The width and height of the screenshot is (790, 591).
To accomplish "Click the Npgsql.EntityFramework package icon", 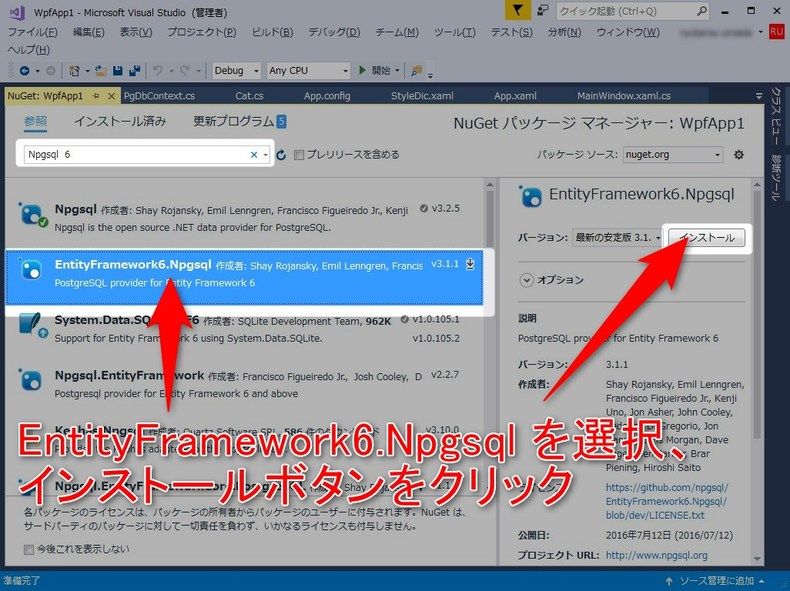I will tap(31, 380).
